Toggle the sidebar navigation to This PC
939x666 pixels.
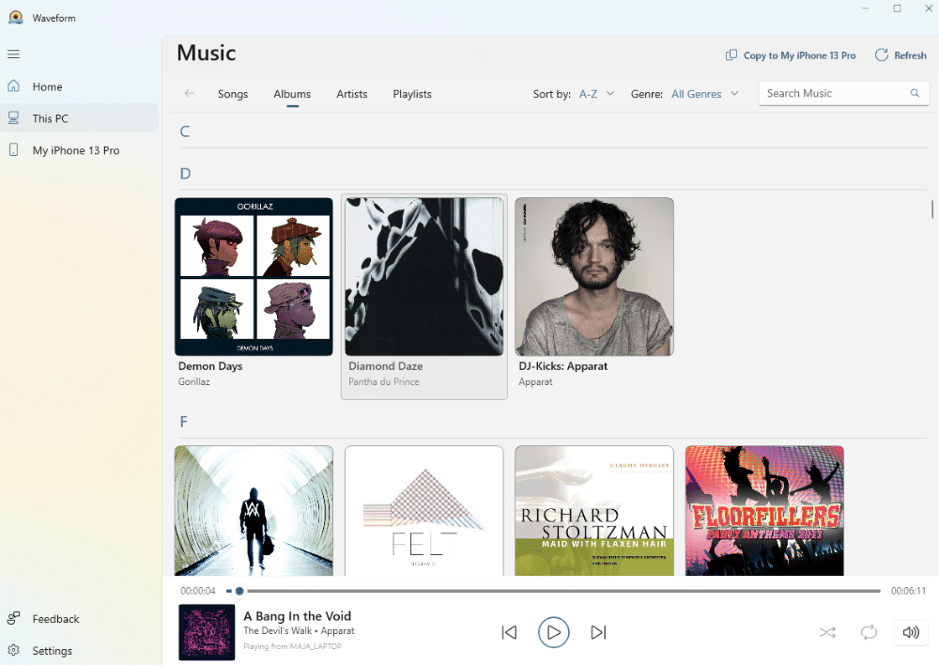pyautogui.click(x=48, y=118)
